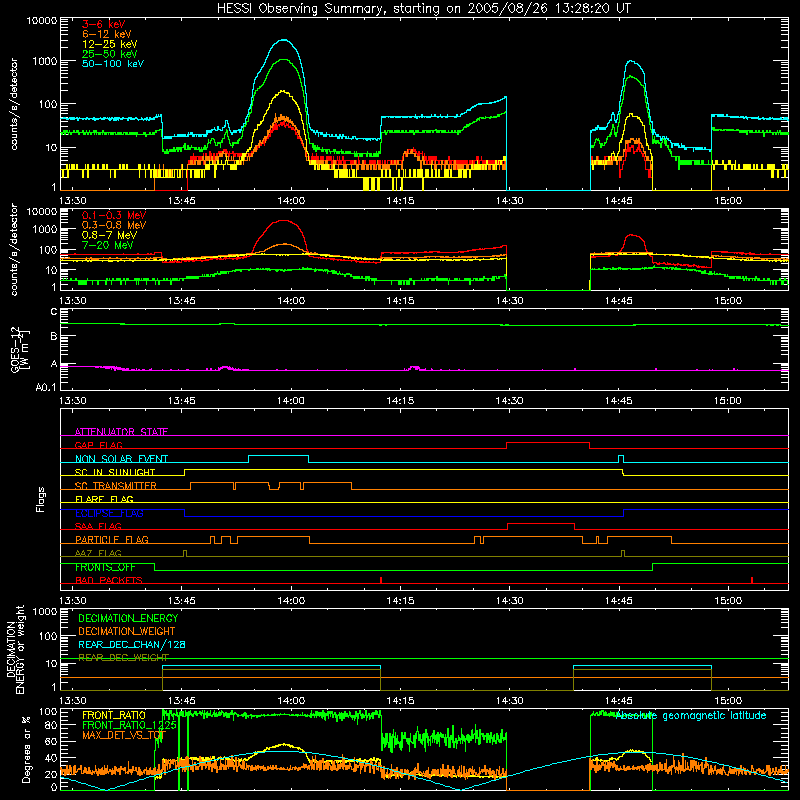Click the FRONT_RATIO legend entry
Image resolution: width=800 pixels, height=800 pixels.
[114, 715]
